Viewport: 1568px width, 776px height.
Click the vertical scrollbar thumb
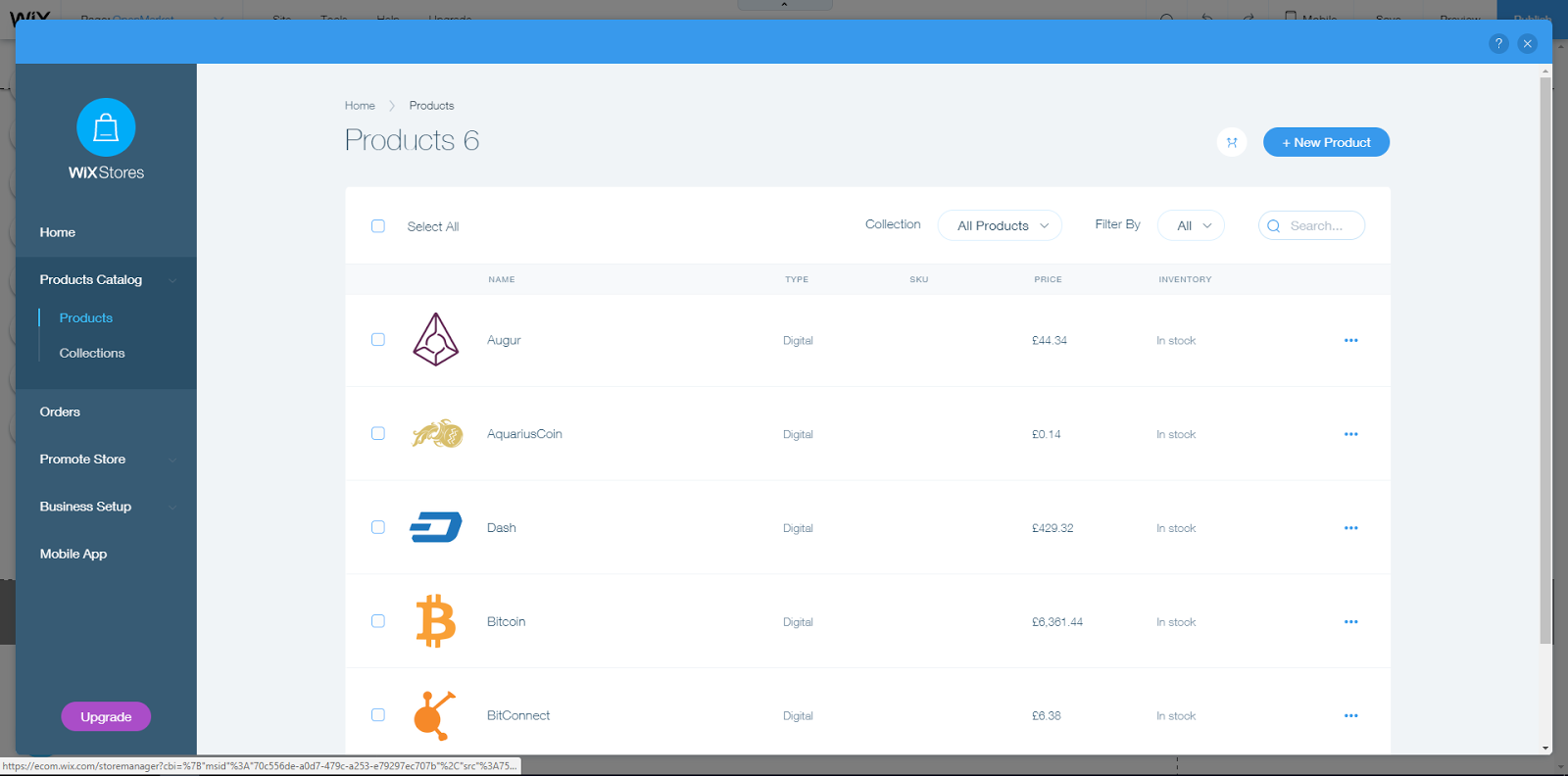[1545, 361]
